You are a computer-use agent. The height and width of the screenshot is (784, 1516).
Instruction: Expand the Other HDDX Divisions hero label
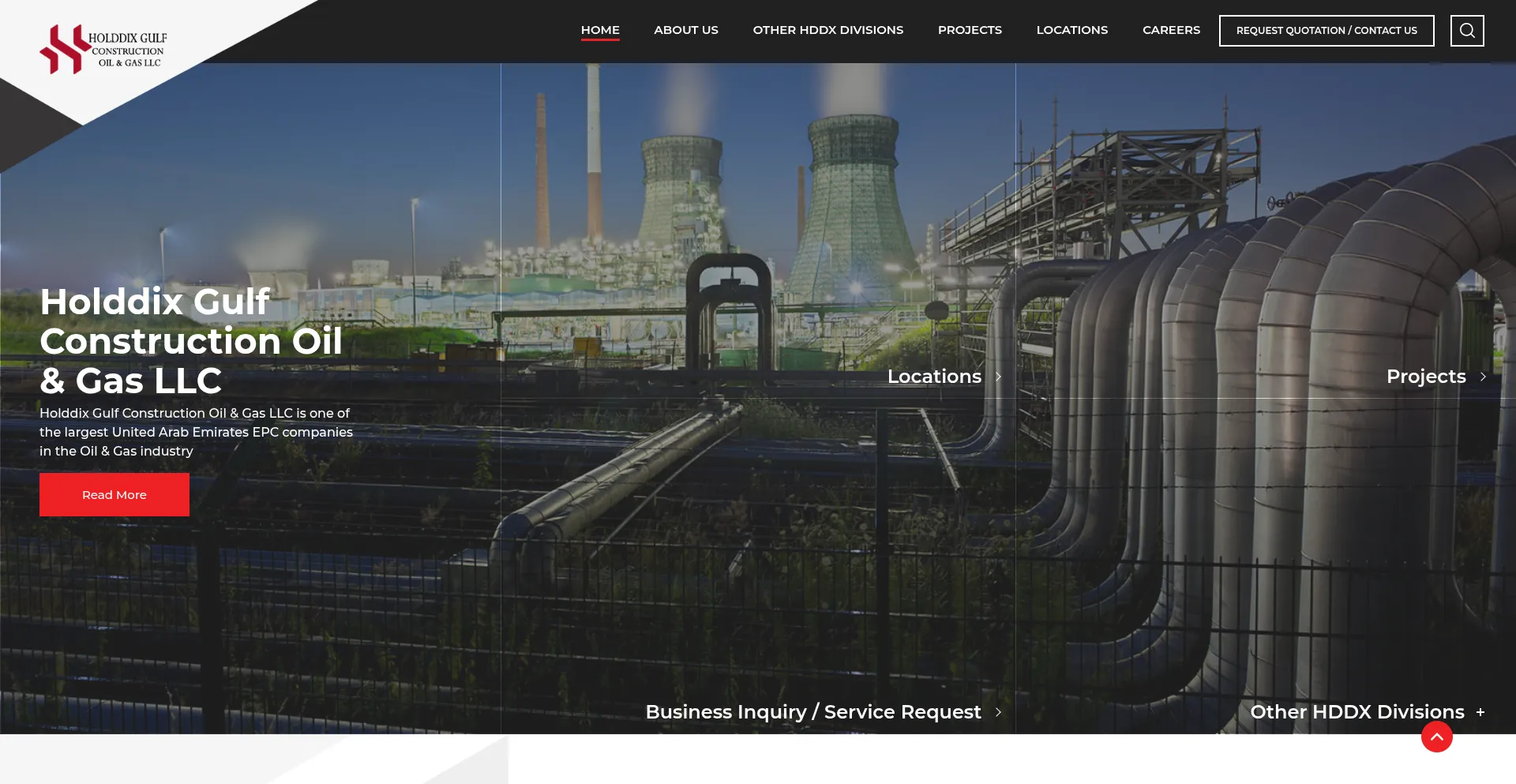point(1357,712)
